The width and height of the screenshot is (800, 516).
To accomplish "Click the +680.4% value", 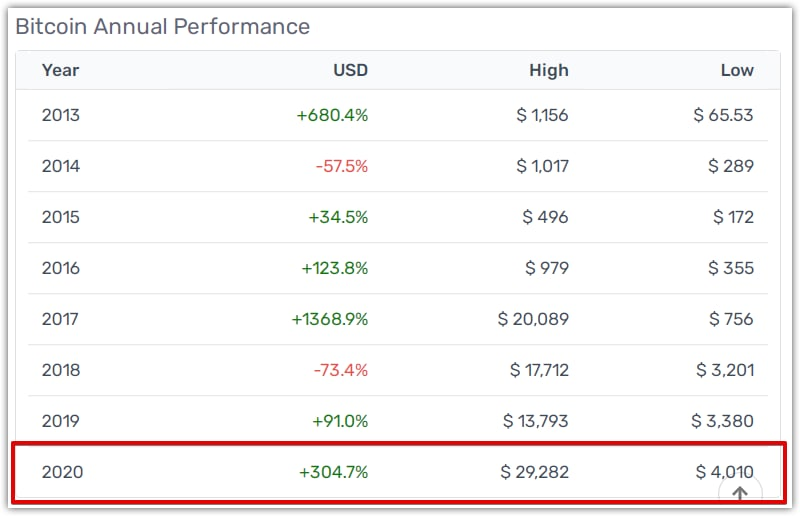I will [x=332, y=115].
